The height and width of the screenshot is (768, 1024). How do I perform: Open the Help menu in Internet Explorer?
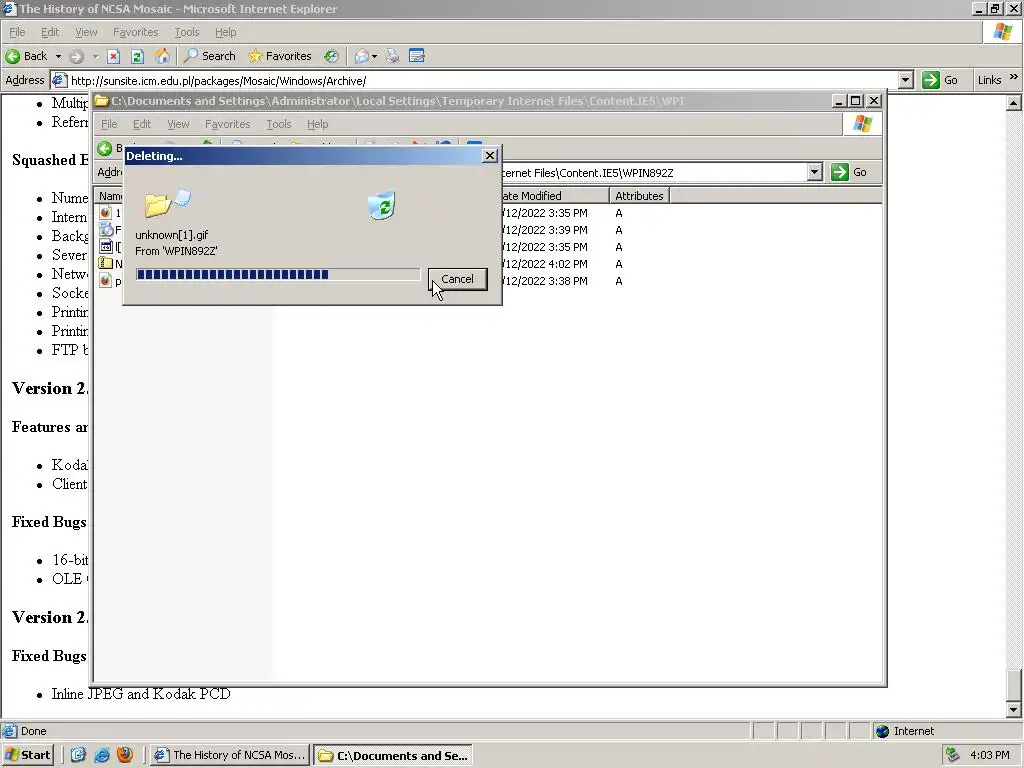pyautogui.click(x=225, y=32)
